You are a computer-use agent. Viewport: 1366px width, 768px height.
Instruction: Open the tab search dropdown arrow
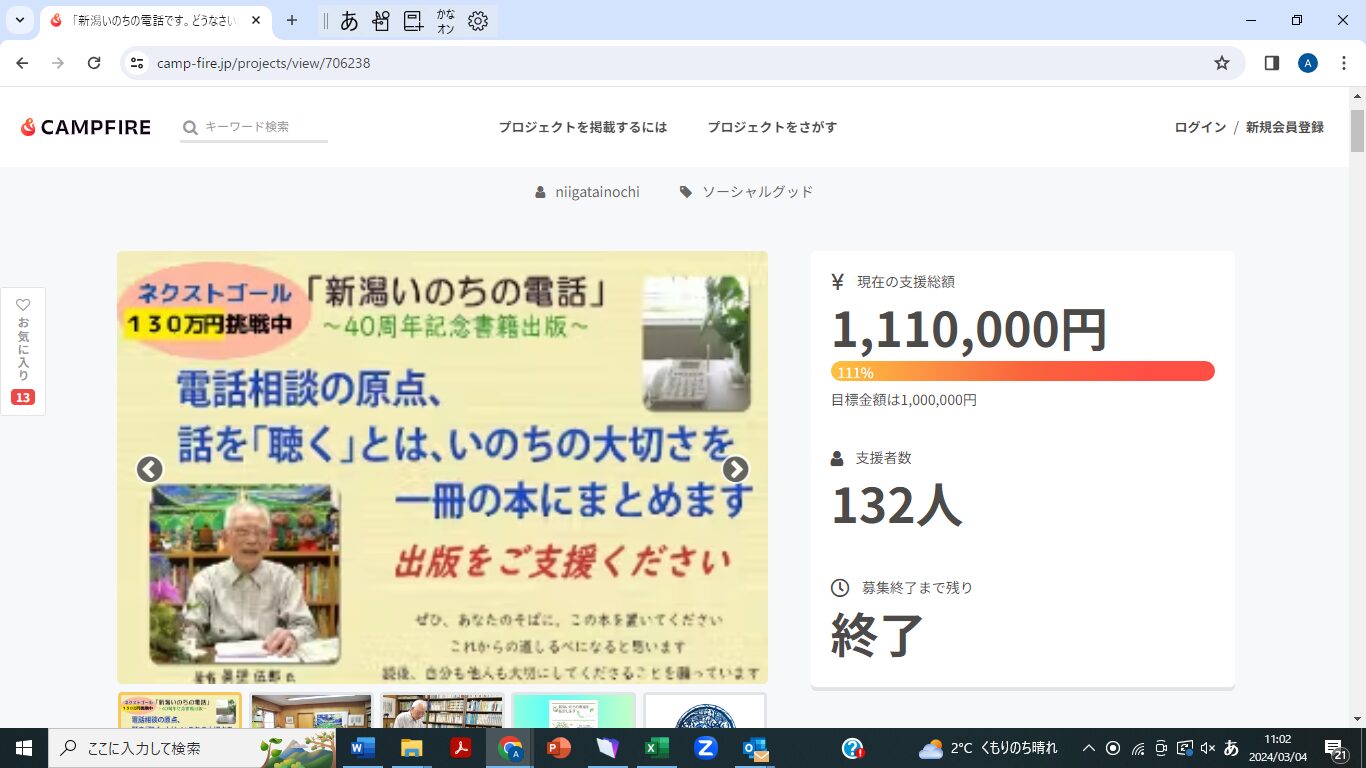click(x=20, y=20)
